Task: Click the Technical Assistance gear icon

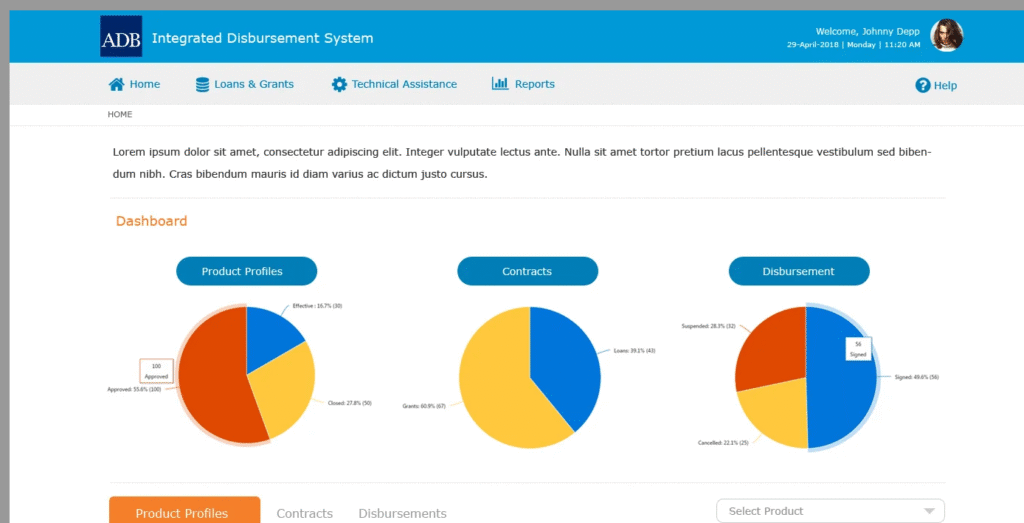Action: pos(339,84)
